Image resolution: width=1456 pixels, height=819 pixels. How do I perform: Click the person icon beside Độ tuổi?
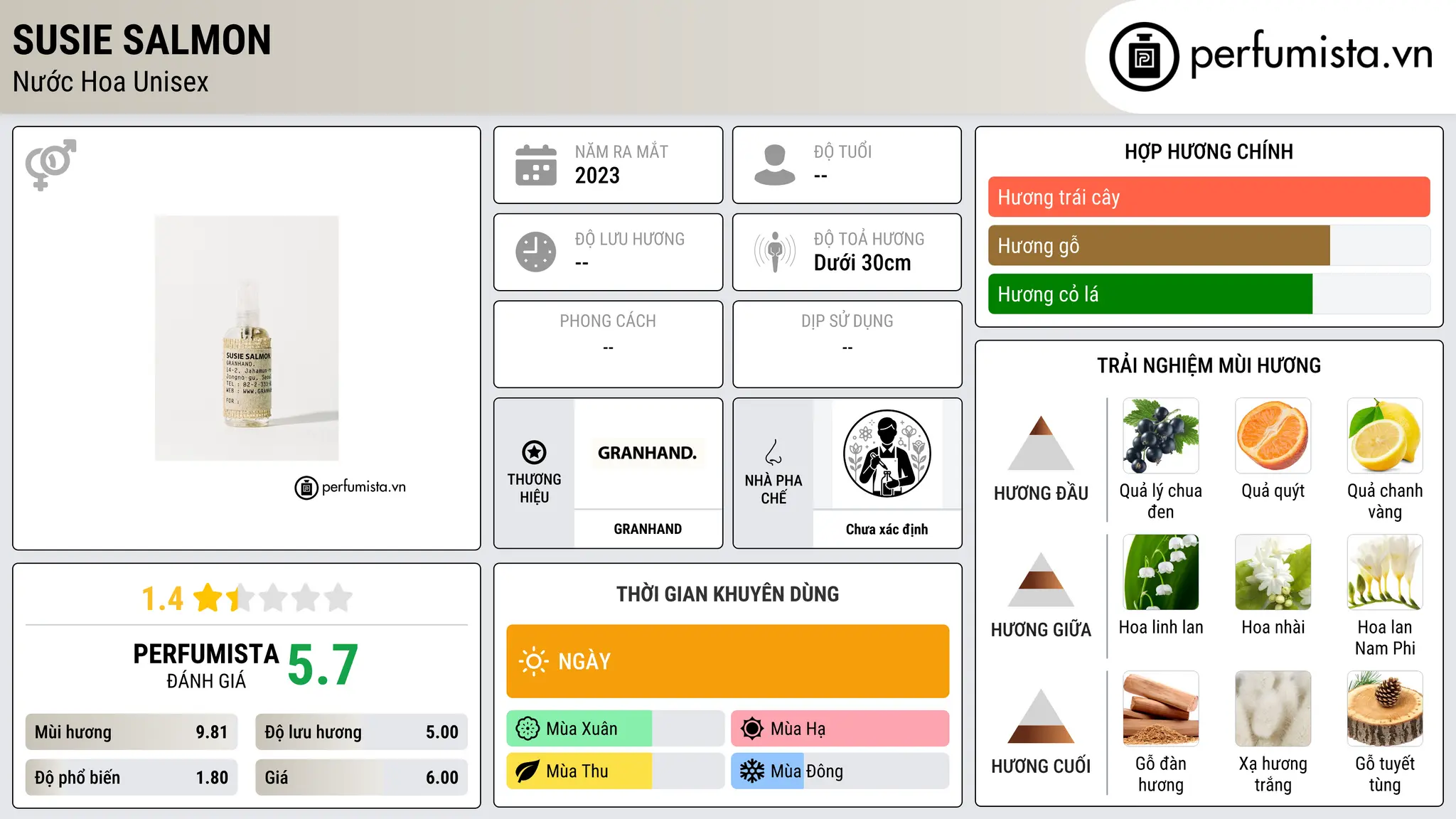tap(774, 165)
